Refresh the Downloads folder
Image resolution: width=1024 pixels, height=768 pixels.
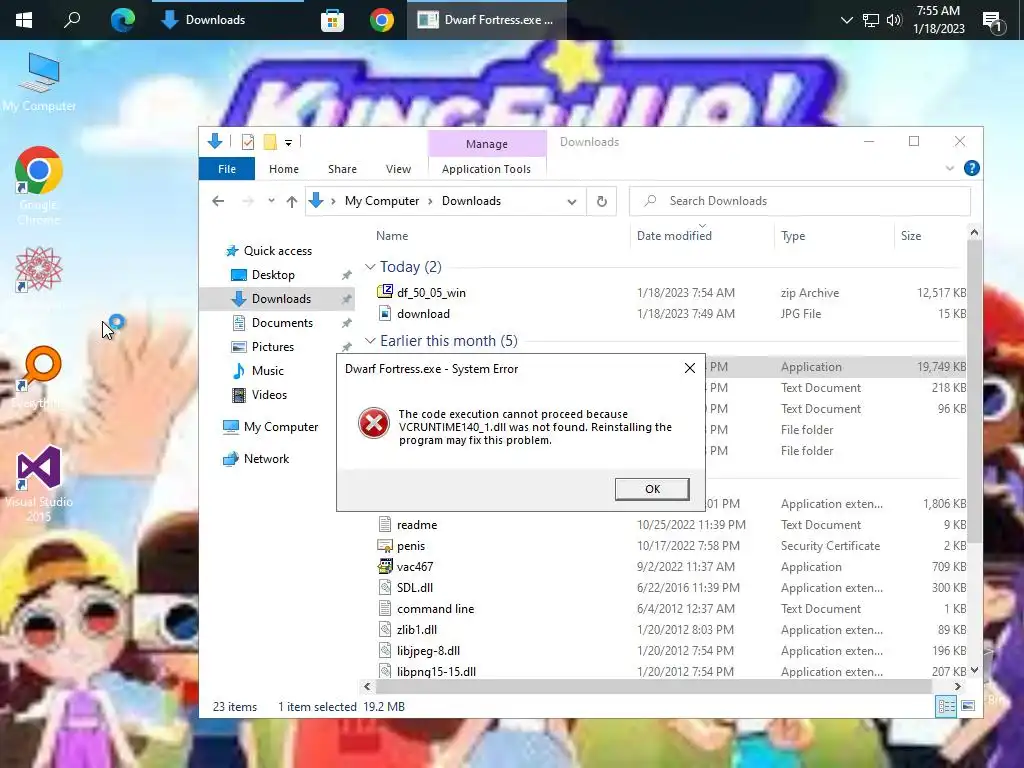pos(601,201)
